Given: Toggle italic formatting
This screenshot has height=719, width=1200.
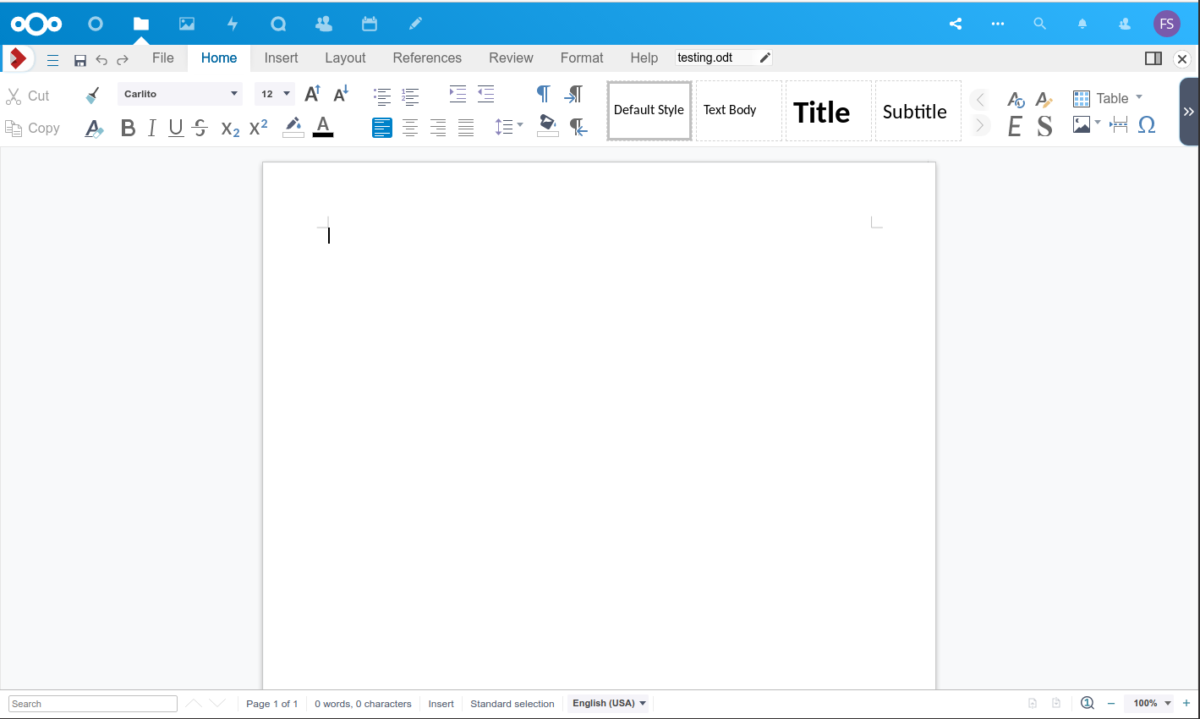Looking at the screenshot, I should click(152, 128).
